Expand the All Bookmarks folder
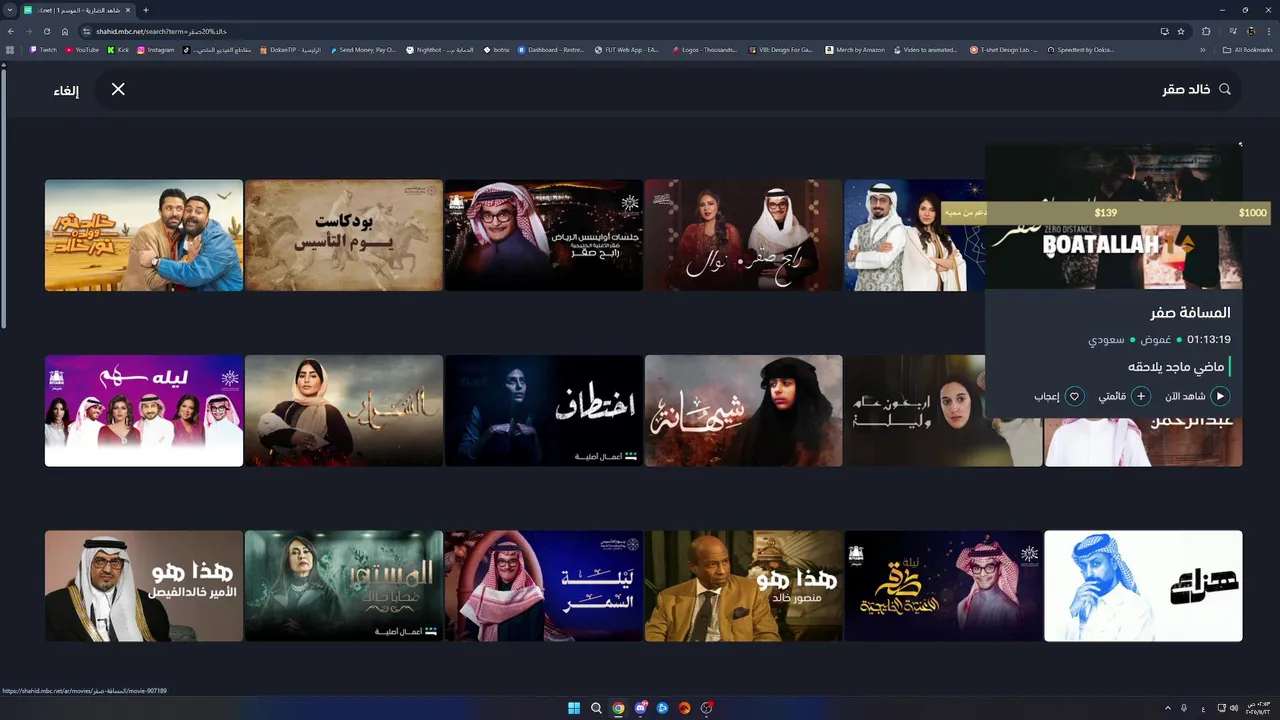This screenshot has height=720, width=1280. tap(1248, 49)
